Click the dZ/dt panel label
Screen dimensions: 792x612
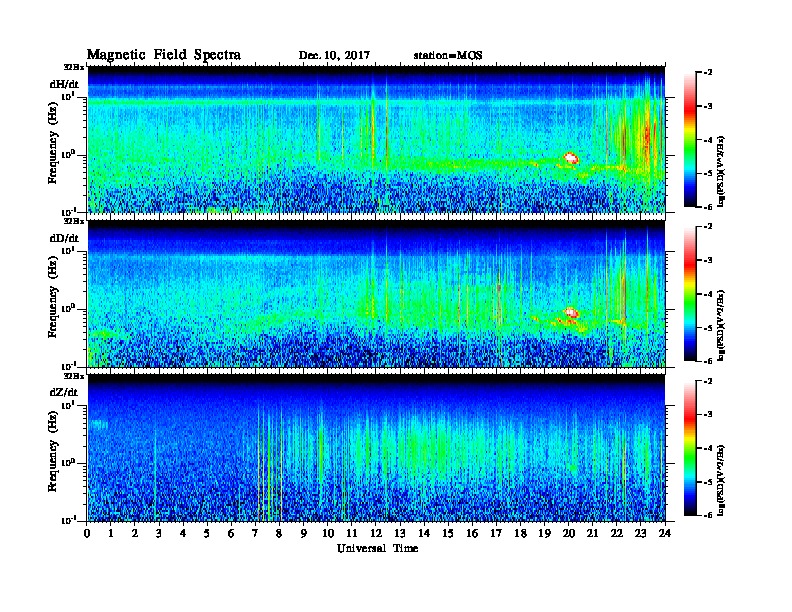[x=64, y=392]
